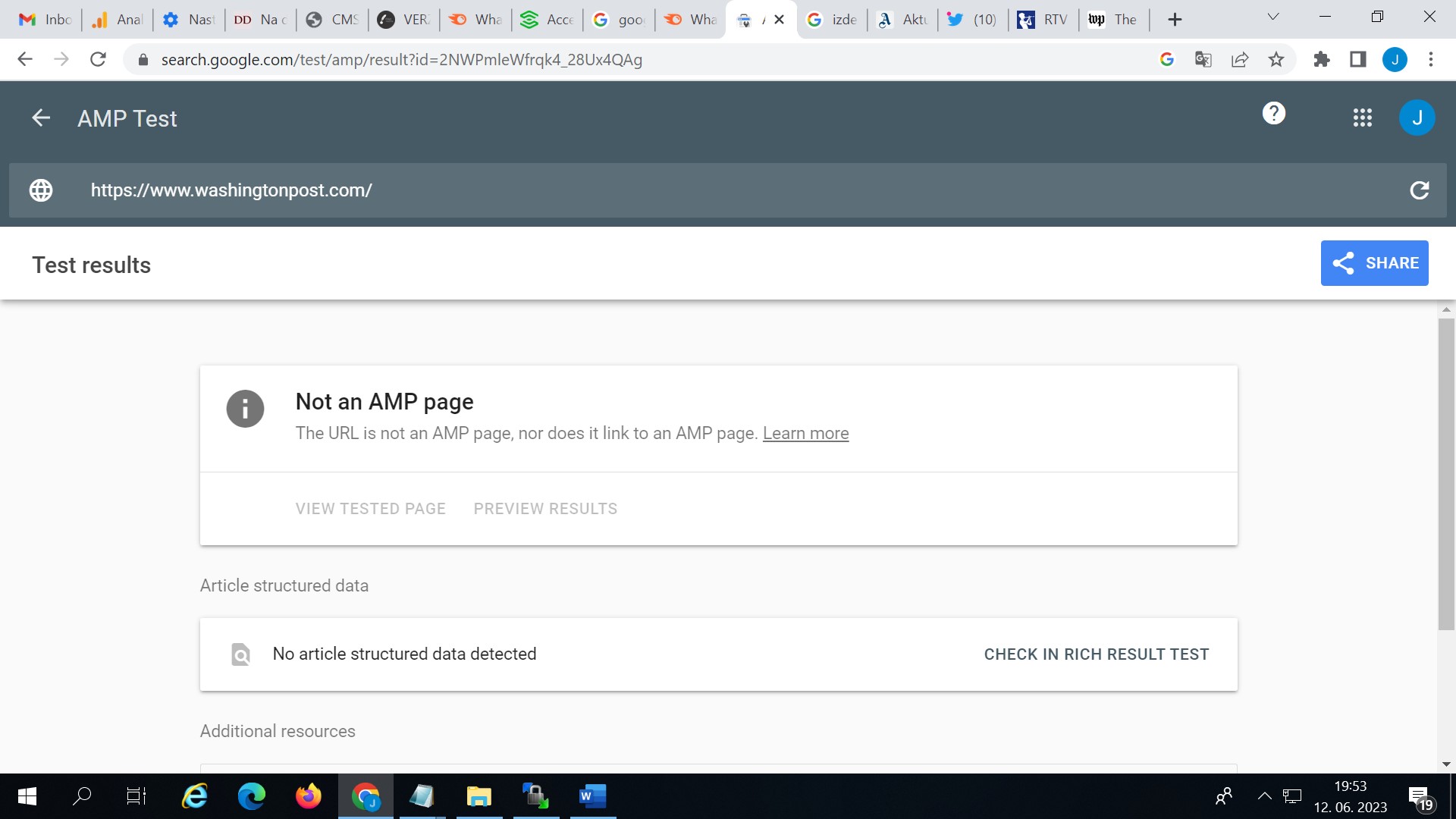The width and height of the screenshot is (1456, 819).
Task: Open the Learn more link
Action: pos(805,433)
